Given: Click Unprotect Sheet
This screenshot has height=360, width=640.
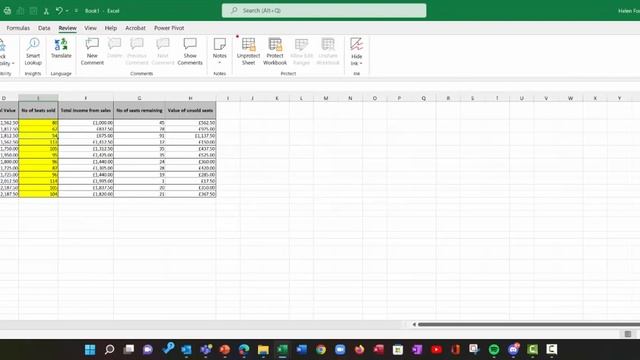Looking at the screenshot, I should (248, 51).
